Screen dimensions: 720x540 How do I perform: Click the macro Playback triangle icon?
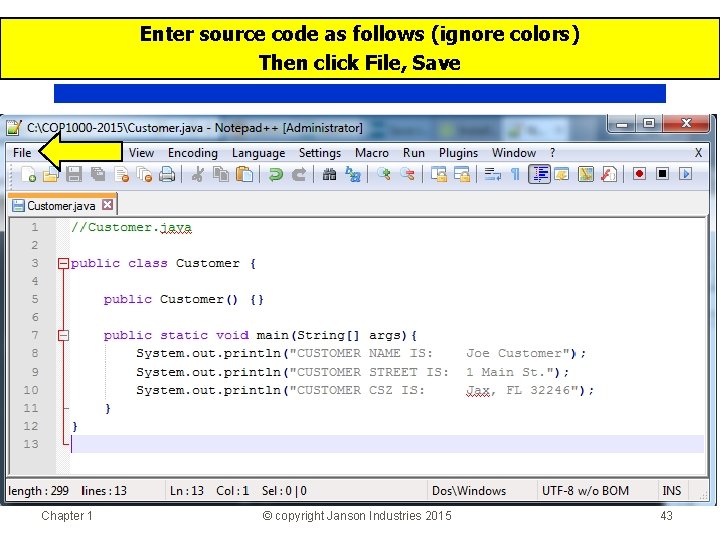pos(686,174)
